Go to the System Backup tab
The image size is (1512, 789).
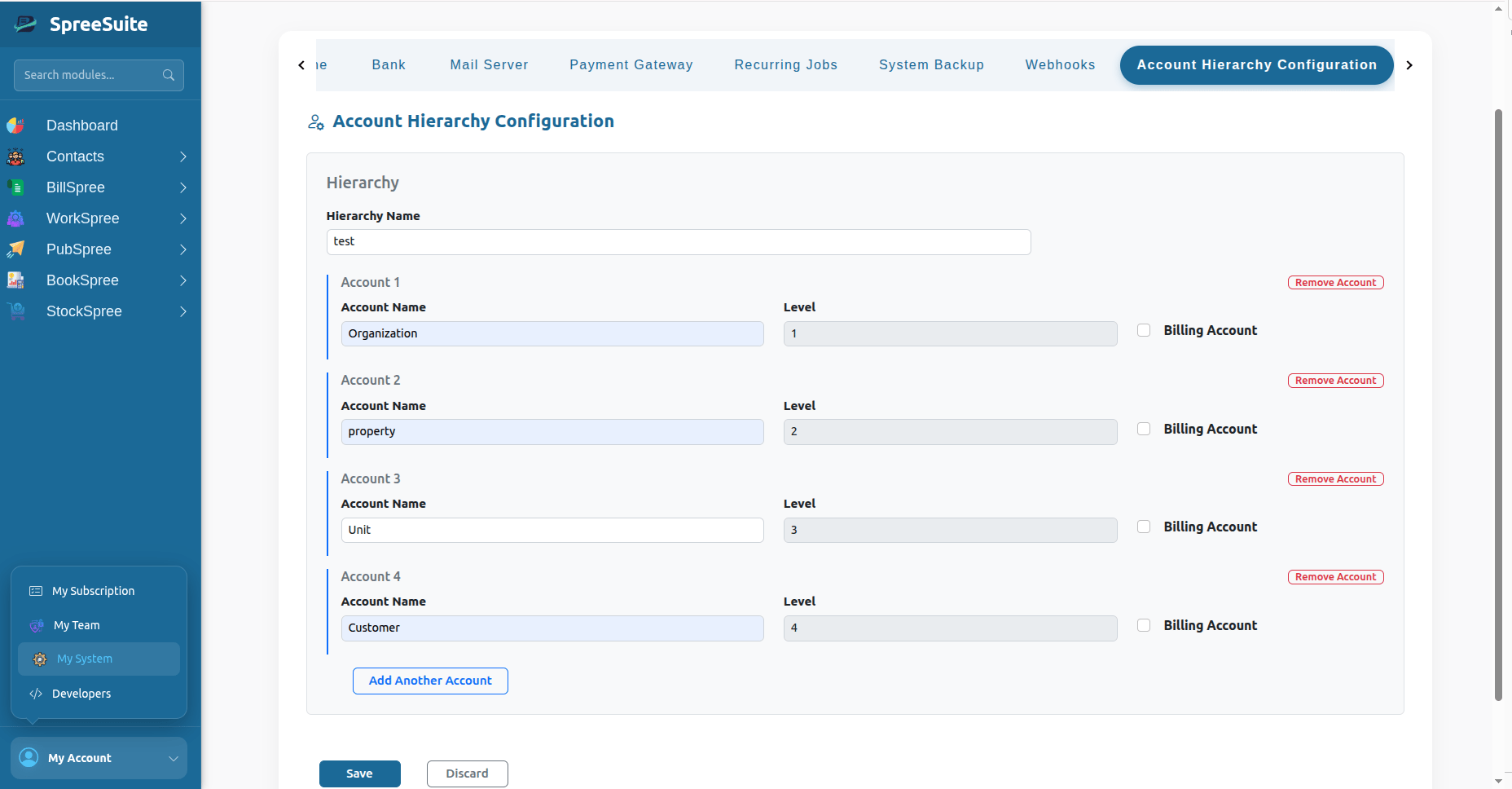tap(931, 65)
